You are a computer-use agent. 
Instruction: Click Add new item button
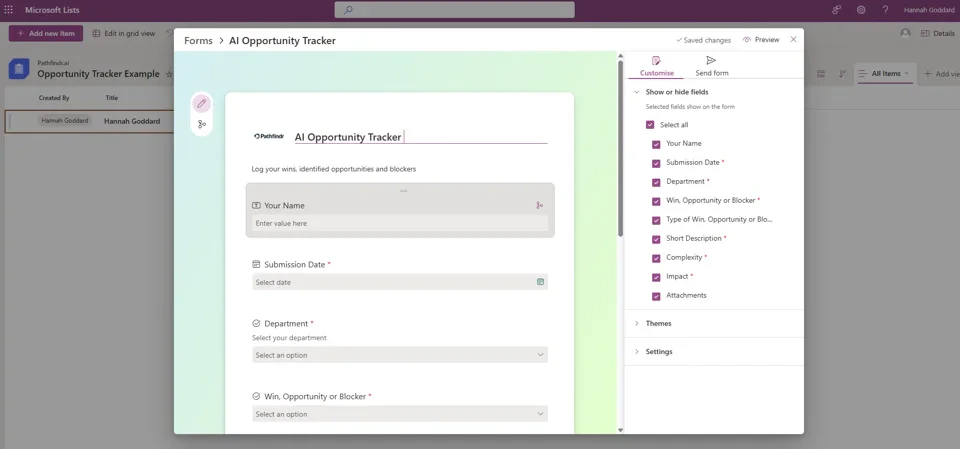(46, 33)
